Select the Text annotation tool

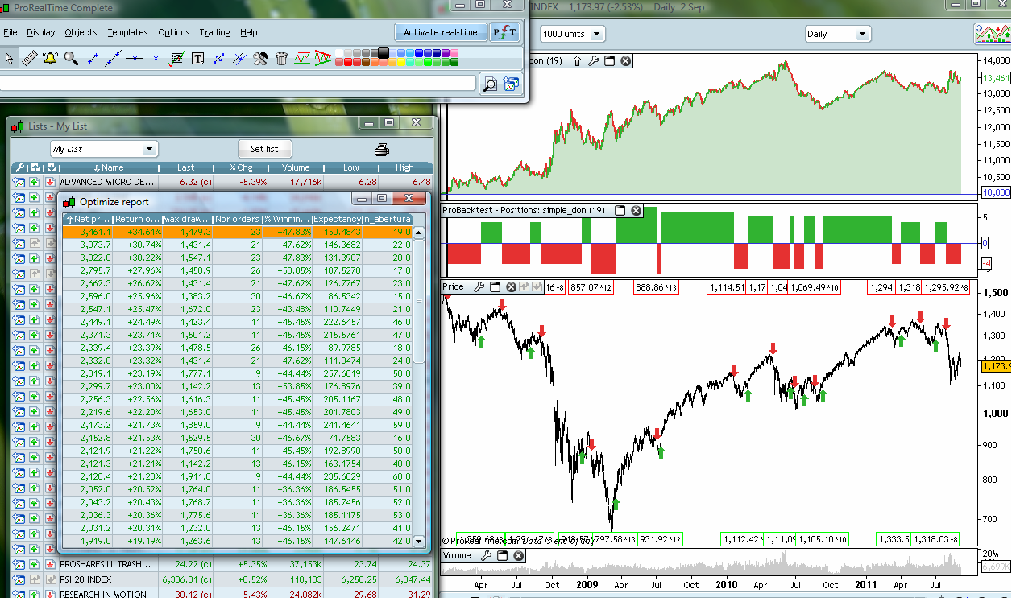pos(198,59)
